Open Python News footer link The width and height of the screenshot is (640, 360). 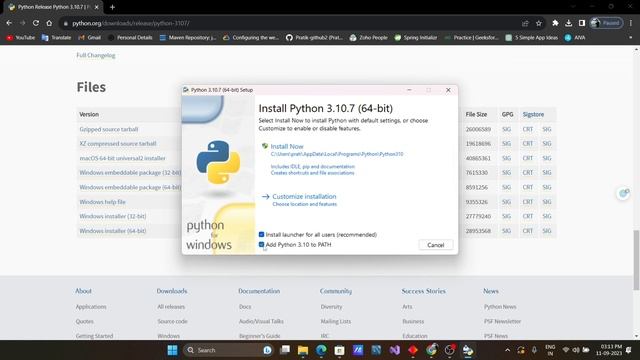500,307
